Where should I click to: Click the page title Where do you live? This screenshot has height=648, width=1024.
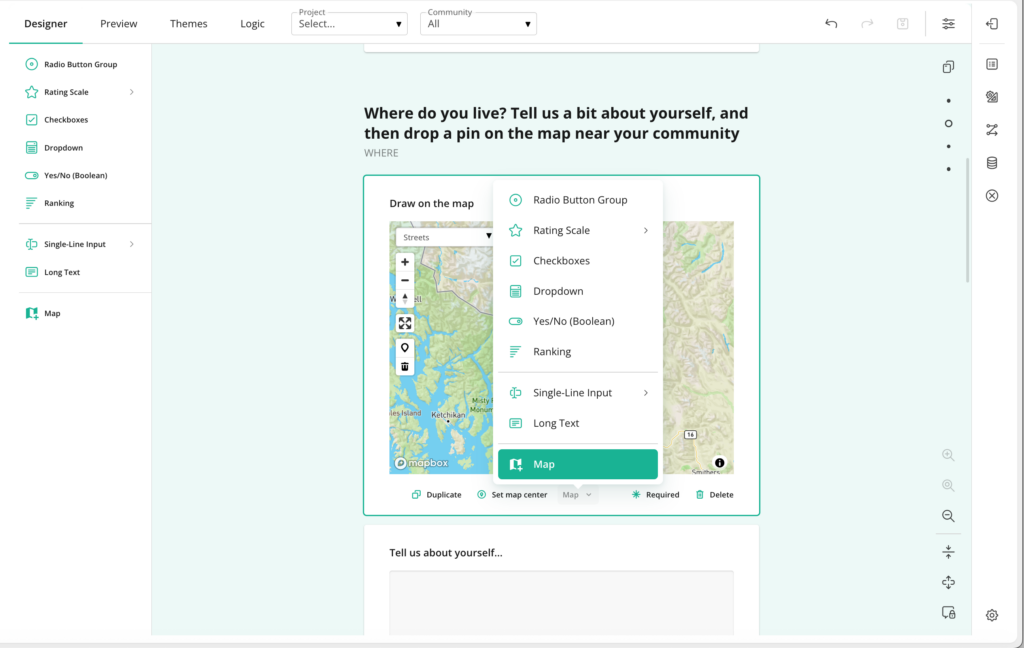(x=556, y=123)
